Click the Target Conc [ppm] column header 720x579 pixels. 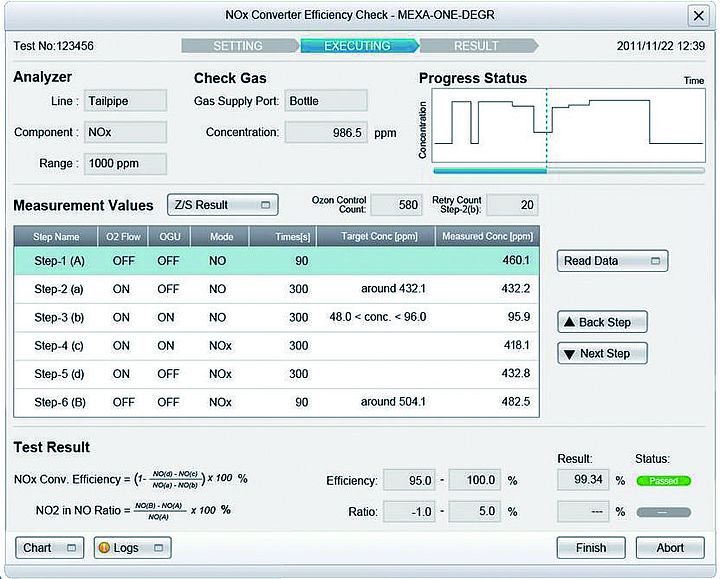[x=376, y=236]
